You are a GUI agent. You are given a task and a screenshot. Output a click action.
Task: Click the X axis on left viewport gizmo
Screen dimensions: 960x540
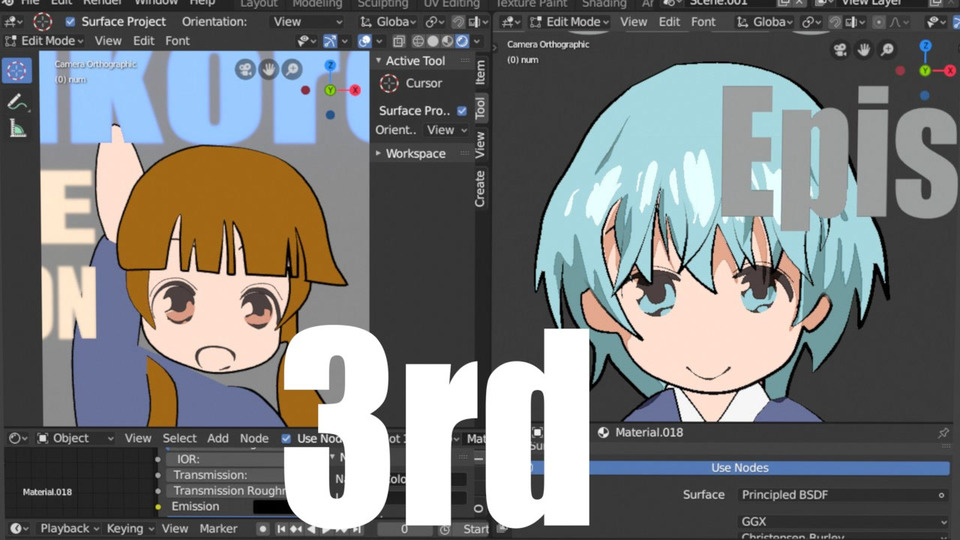(x=354, y=90)
